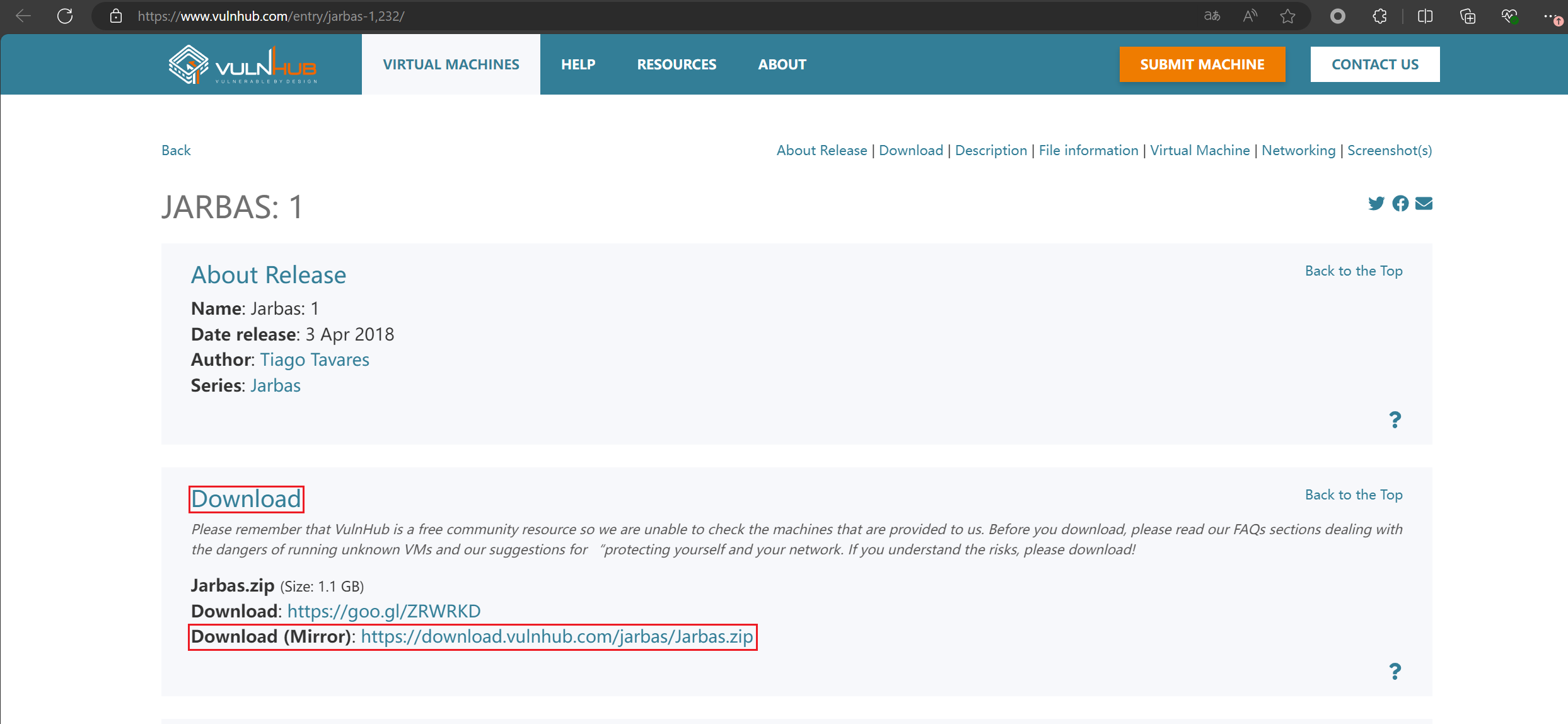Open the Virtual Machines tab

tap(451, 64)
